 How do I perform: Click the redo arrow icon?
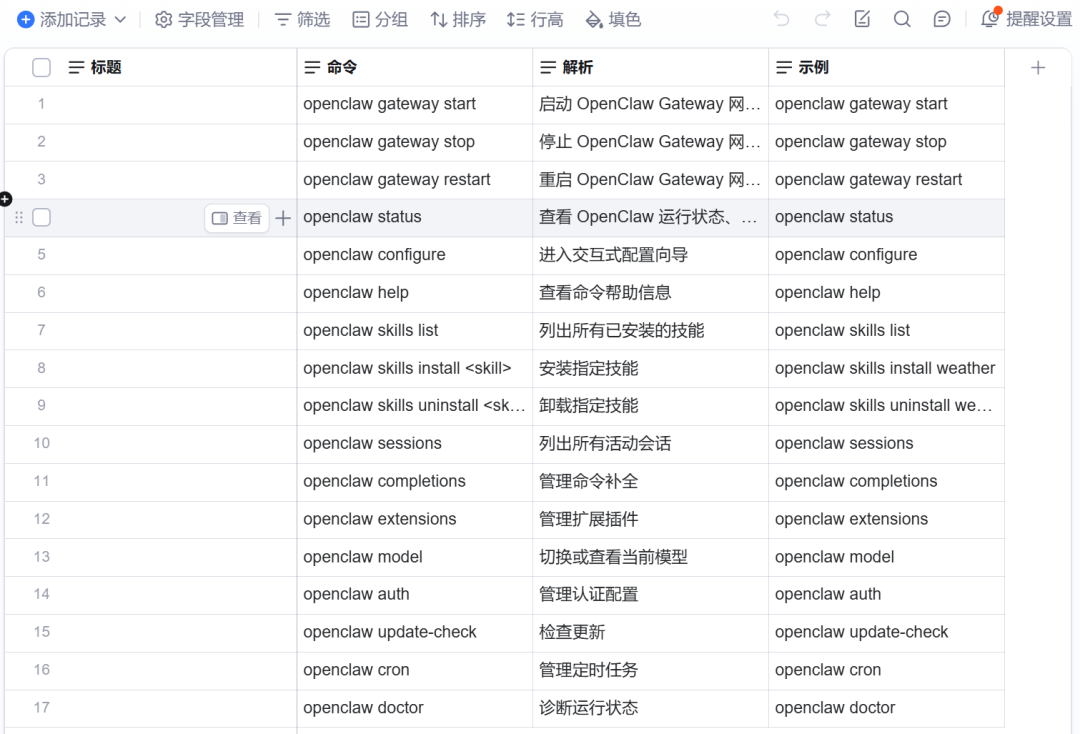pyautogui.click(x=822, y=19)
